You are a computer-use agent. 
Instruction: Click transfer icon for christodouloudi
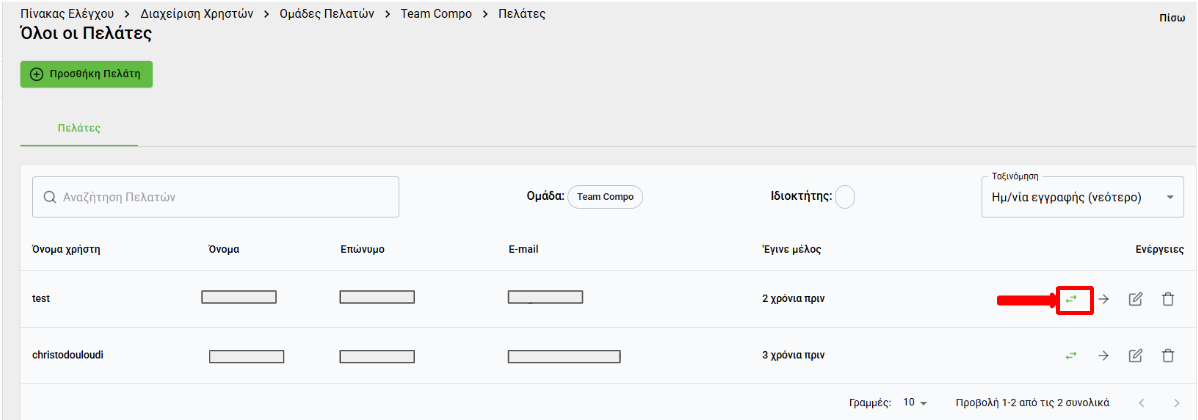(x=1072, y=355)
